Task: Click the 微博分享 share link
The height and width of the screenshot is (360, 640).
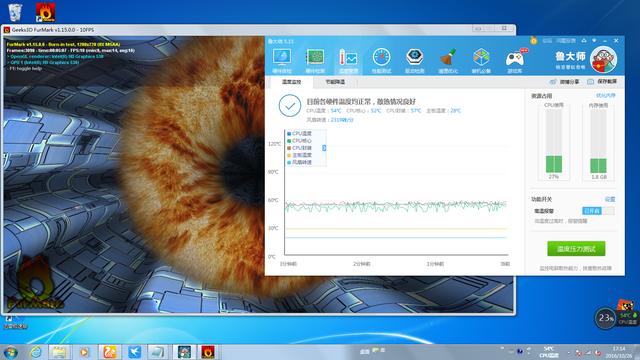Action: click(565, 82)
